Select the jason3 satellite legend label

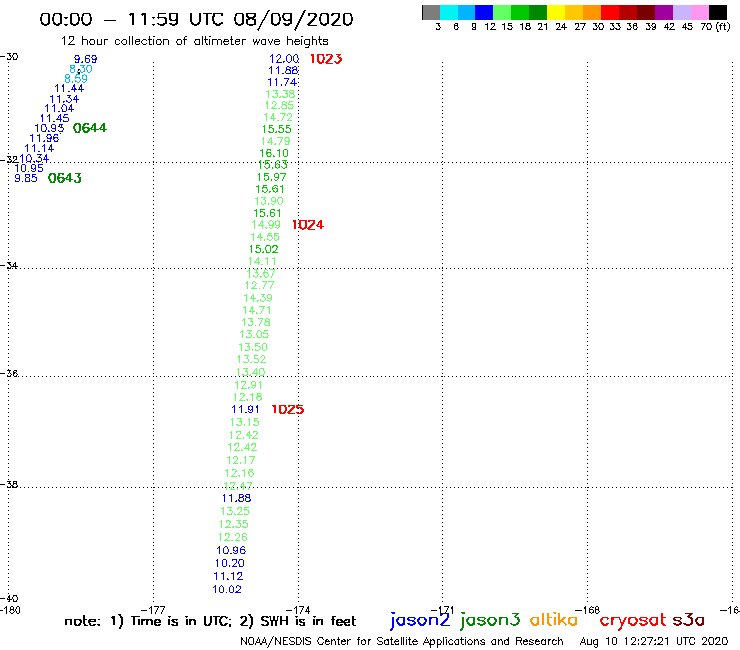[490, 620]
